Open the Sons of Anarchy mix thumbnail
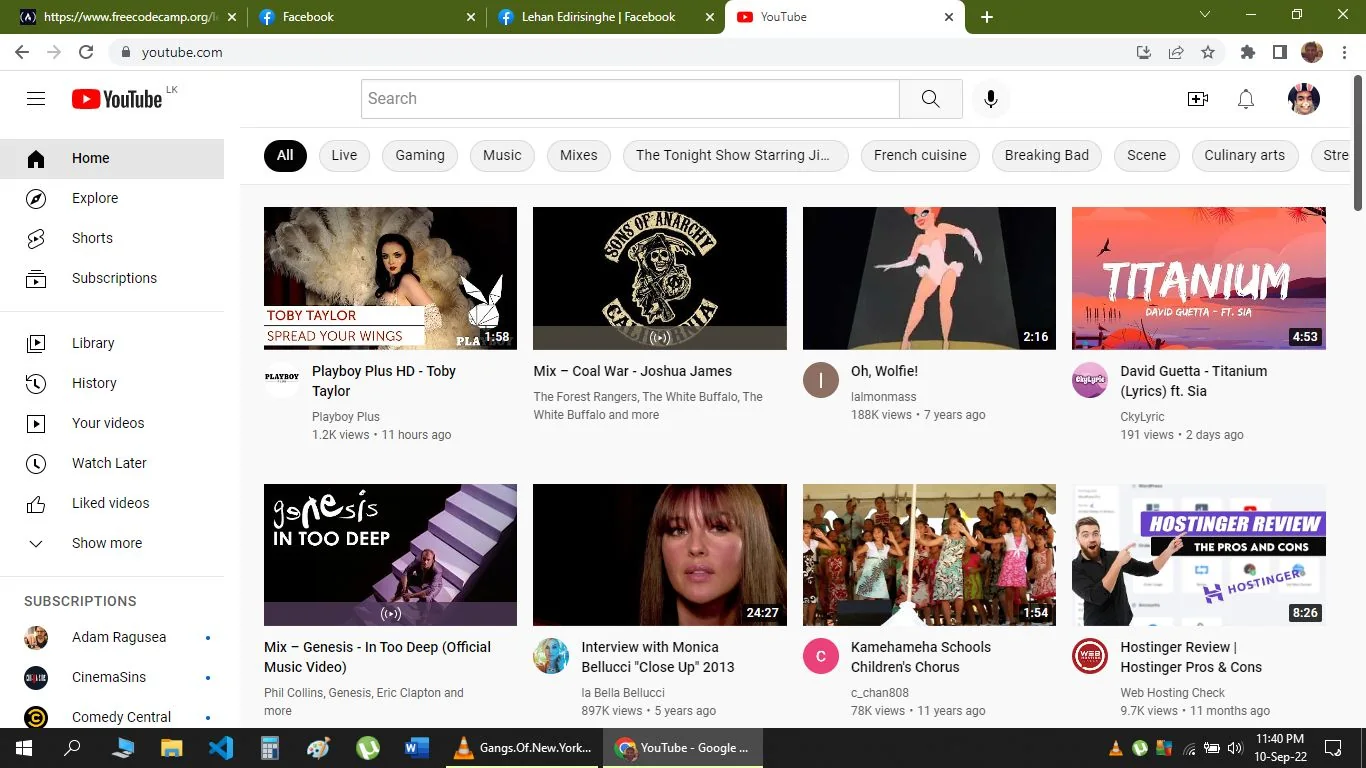 pyautogui.click(x=660, y=278)
